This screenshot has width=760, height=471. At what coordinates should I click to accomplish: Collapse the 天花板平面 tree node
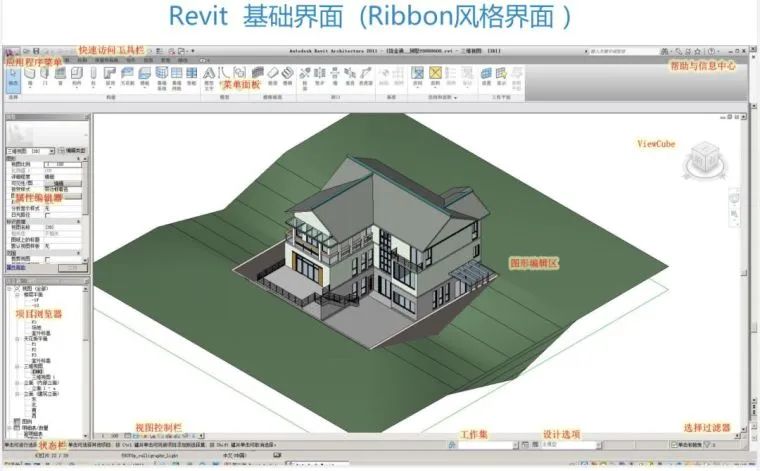pos(17,339)
